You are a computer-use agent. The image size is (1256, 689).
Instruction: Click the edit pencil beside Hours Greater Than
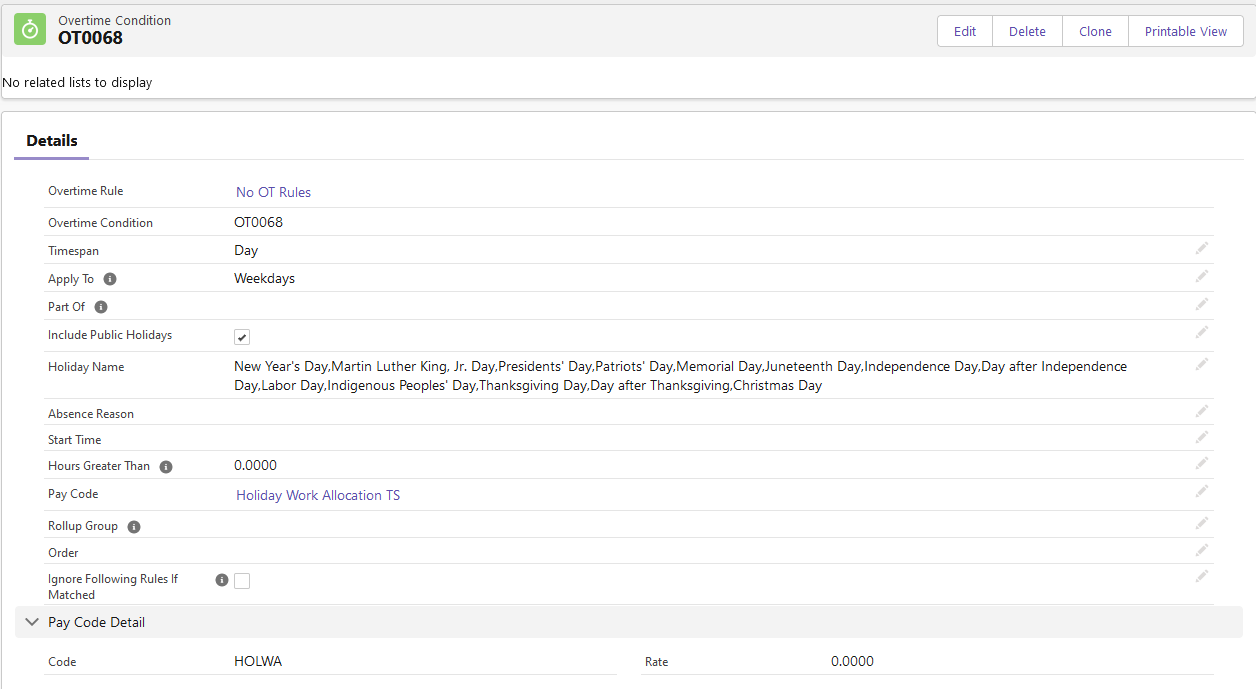click(x=1201, y=463)
